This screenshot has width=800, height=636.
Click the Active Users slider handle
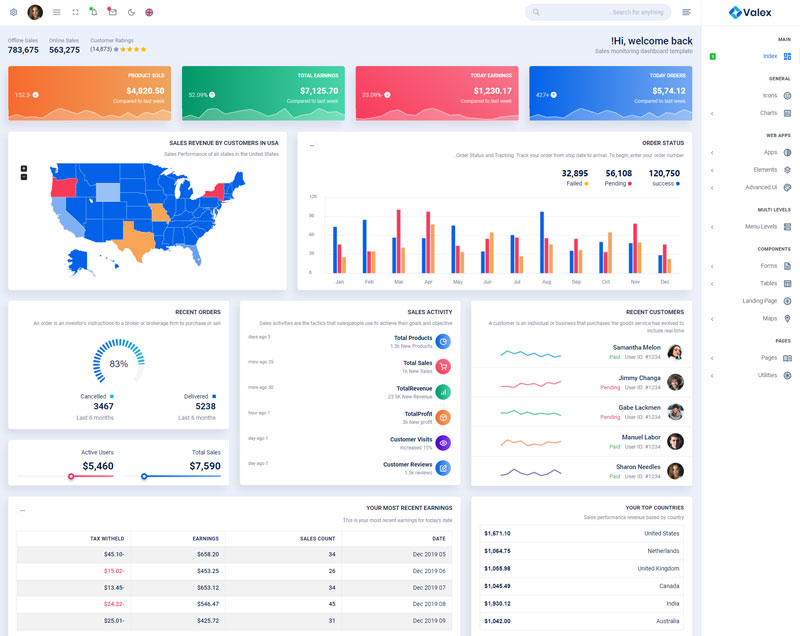71,476
